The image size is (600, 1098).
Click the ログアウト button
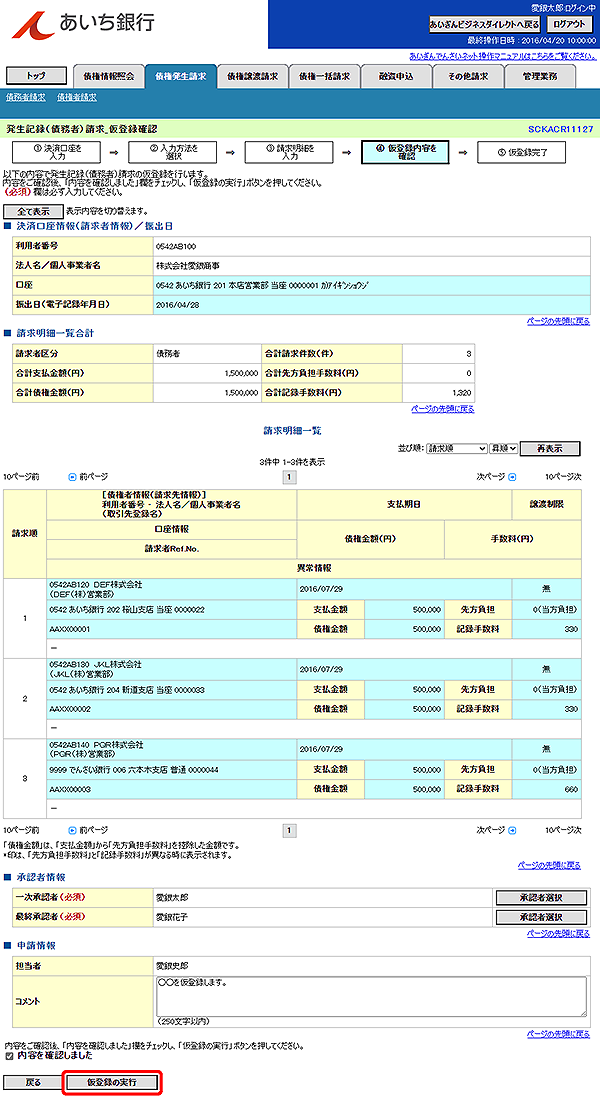pos(568,25)
